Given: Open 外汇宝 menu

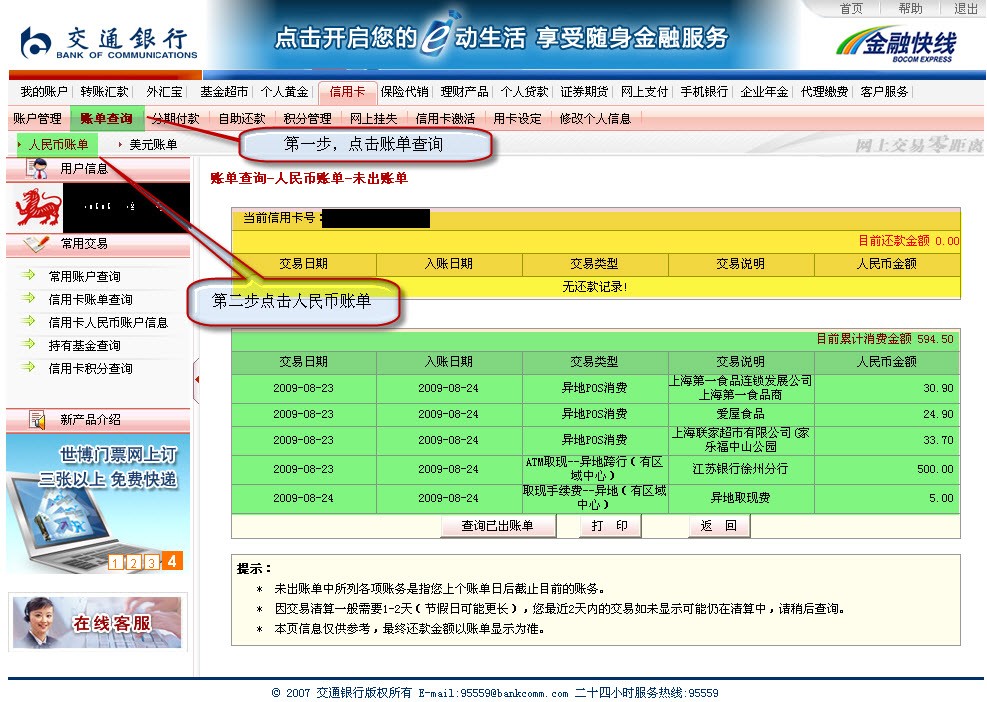Looking at the screenshot, I should [x=164, y=92].
